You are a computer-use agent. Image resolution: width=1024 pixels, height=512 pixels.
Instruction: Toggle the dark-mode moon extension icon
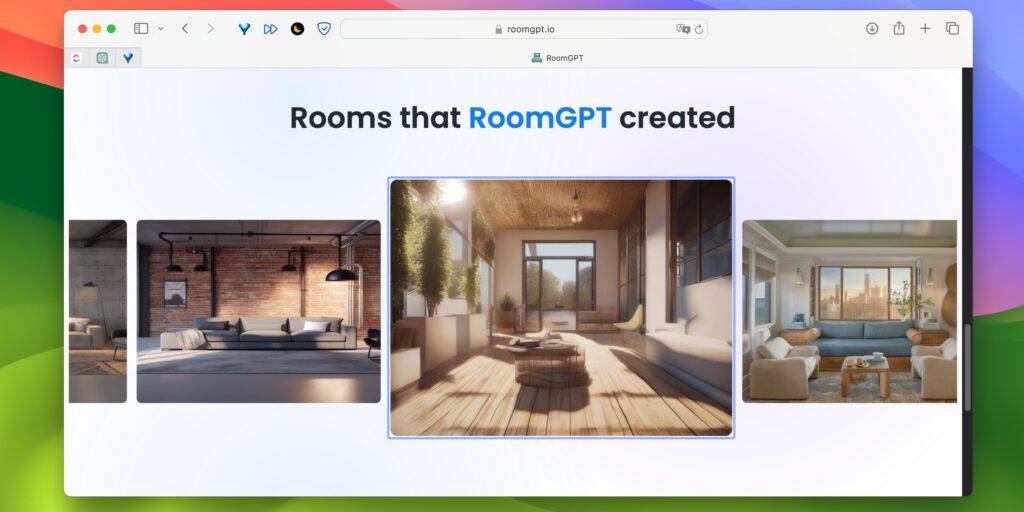pos(297,29)
